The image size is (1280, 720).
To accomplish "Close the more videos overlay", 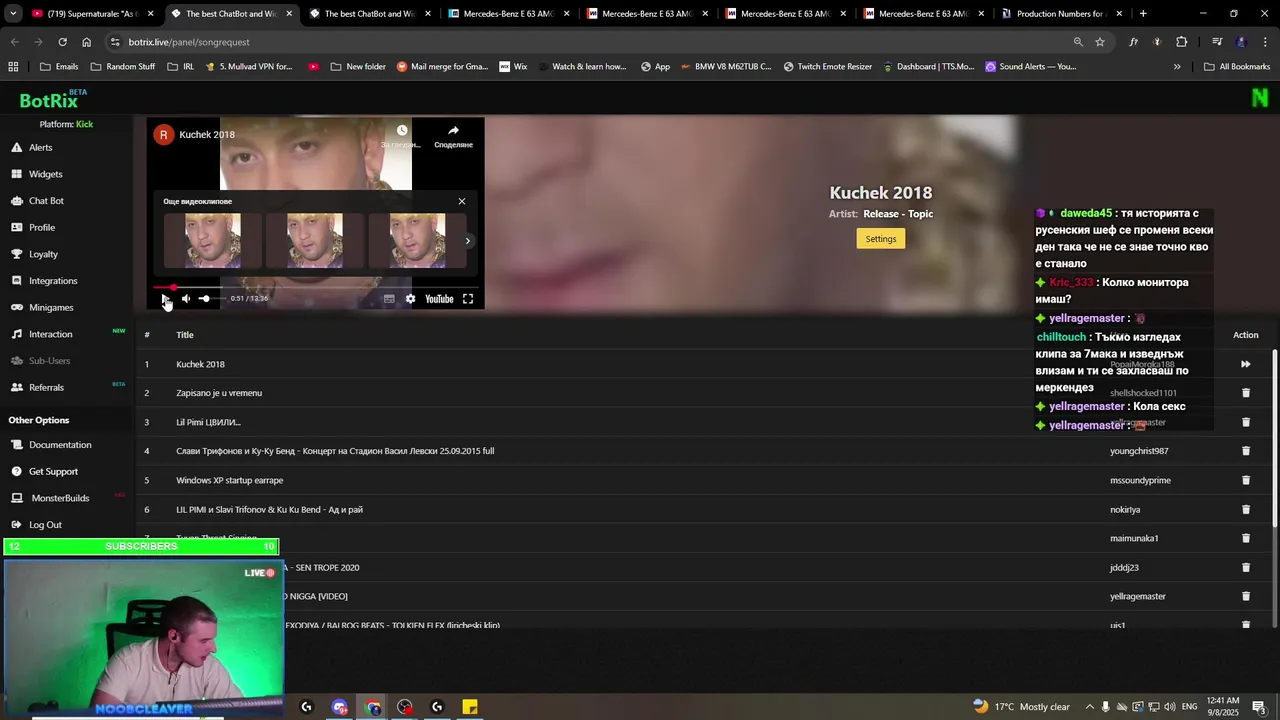I will click(461, 201).
